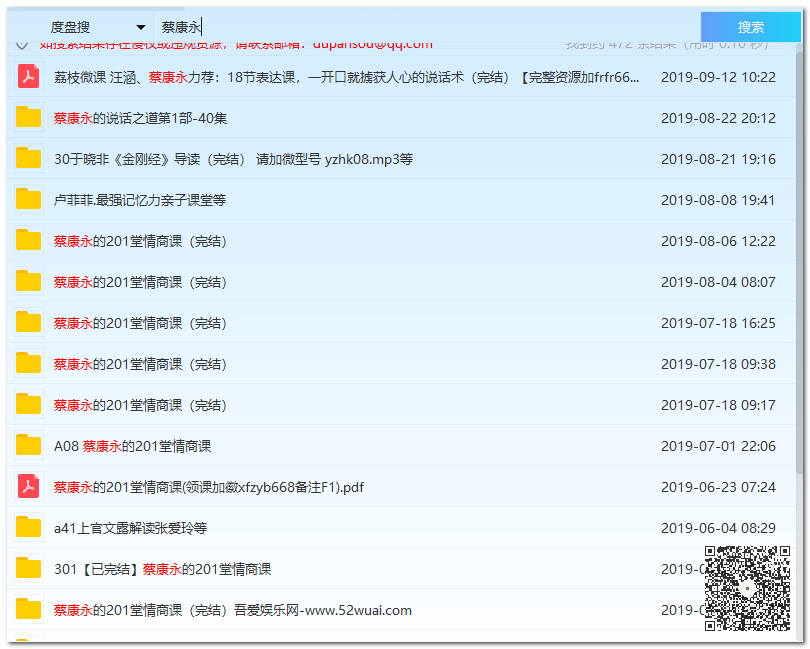
Task: Click the search field containing 蔡康永
Action: (427, 27)
